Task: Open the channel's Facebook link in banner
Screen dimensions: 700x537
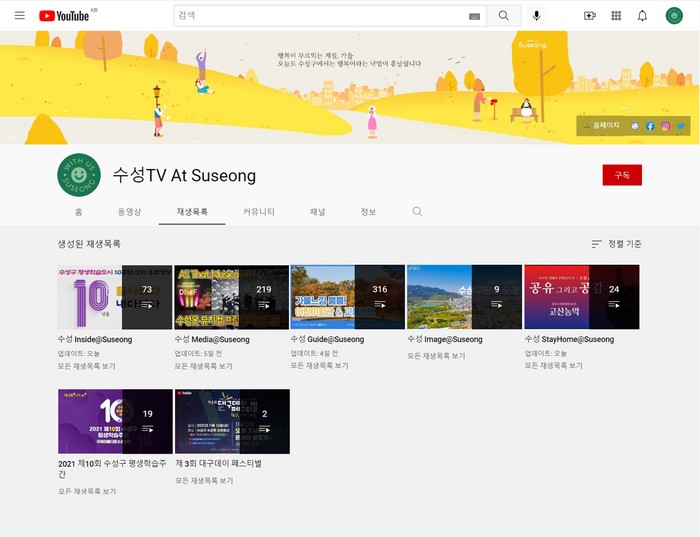Action: pyautogui.click(x=650, y=126)
